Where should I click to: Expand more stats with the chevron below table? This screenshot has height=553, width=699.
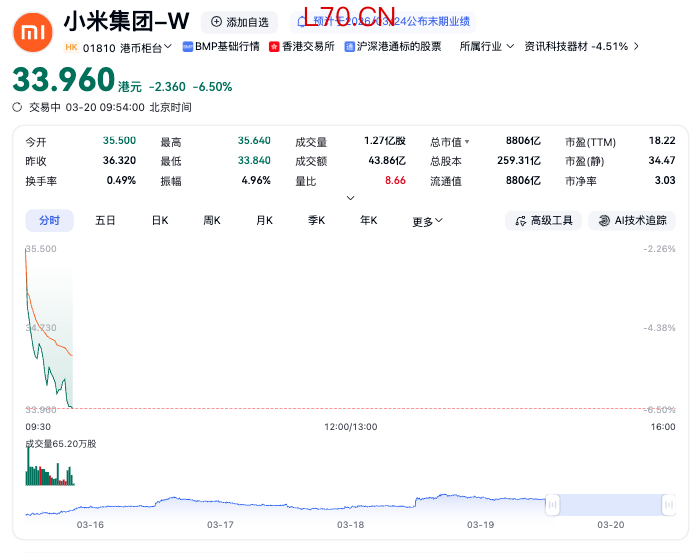(x=350, y=198)
